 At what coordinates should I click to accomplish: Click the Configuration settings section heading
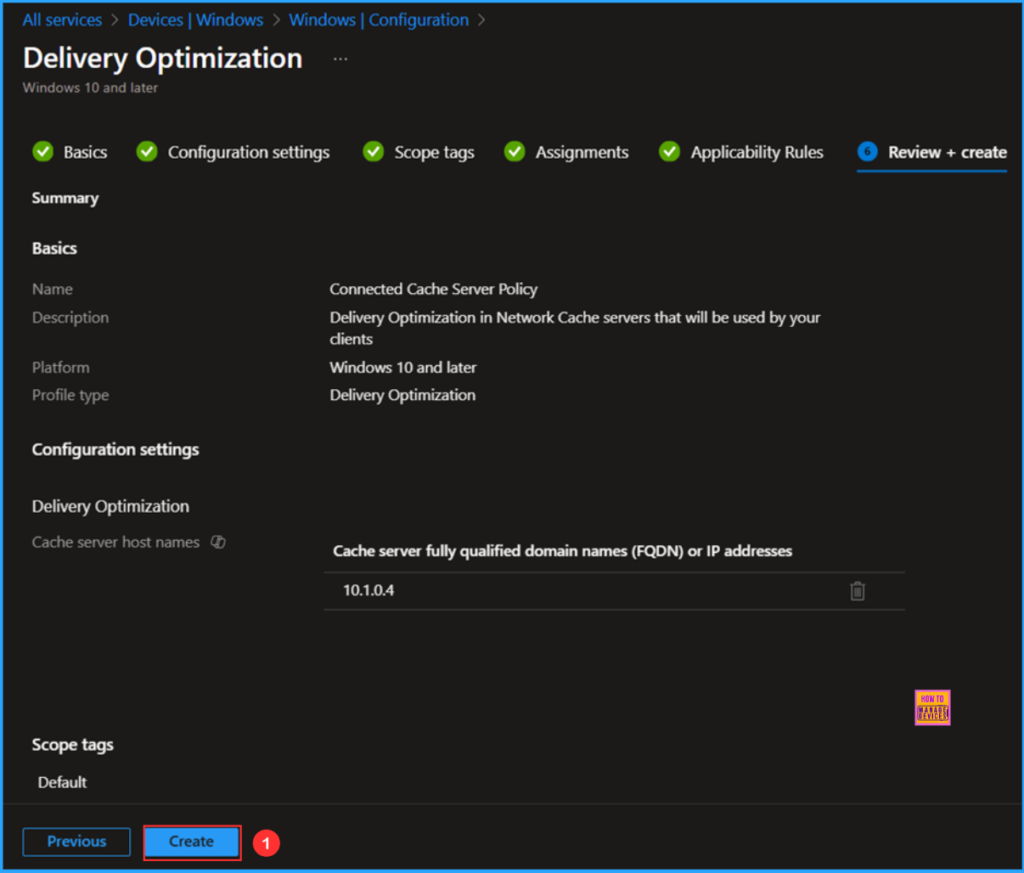[x=116, y=450]
